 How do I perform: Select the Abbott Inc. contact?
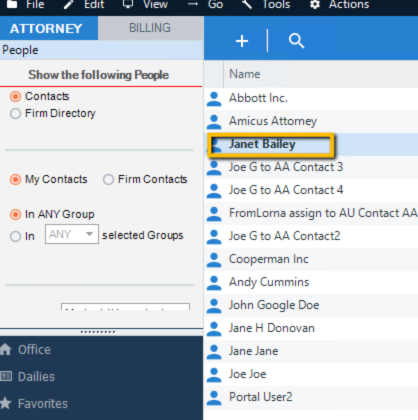point(258,98)
